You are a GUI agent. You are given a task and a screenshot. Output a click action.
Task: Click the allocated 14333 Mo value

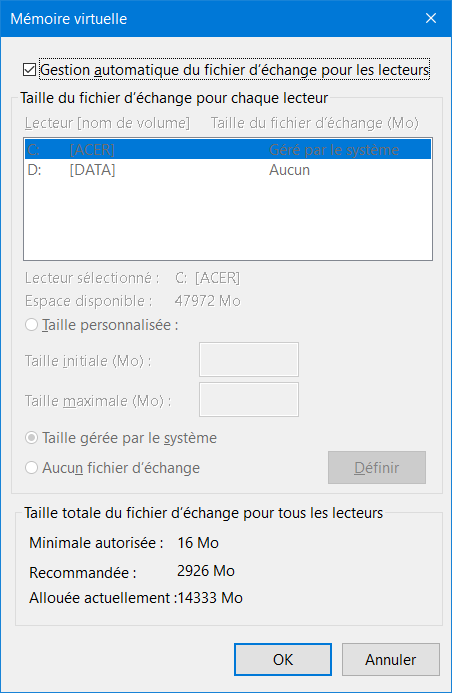[210, 598]
